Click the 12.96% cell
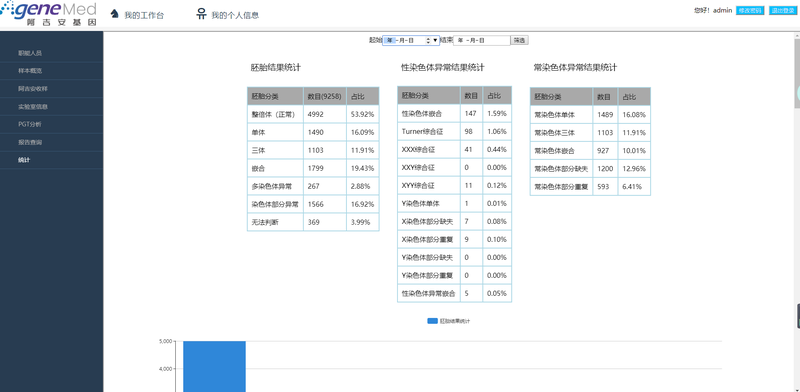The width and height of the screenshot is (800, 392). [x=634, y=168]
